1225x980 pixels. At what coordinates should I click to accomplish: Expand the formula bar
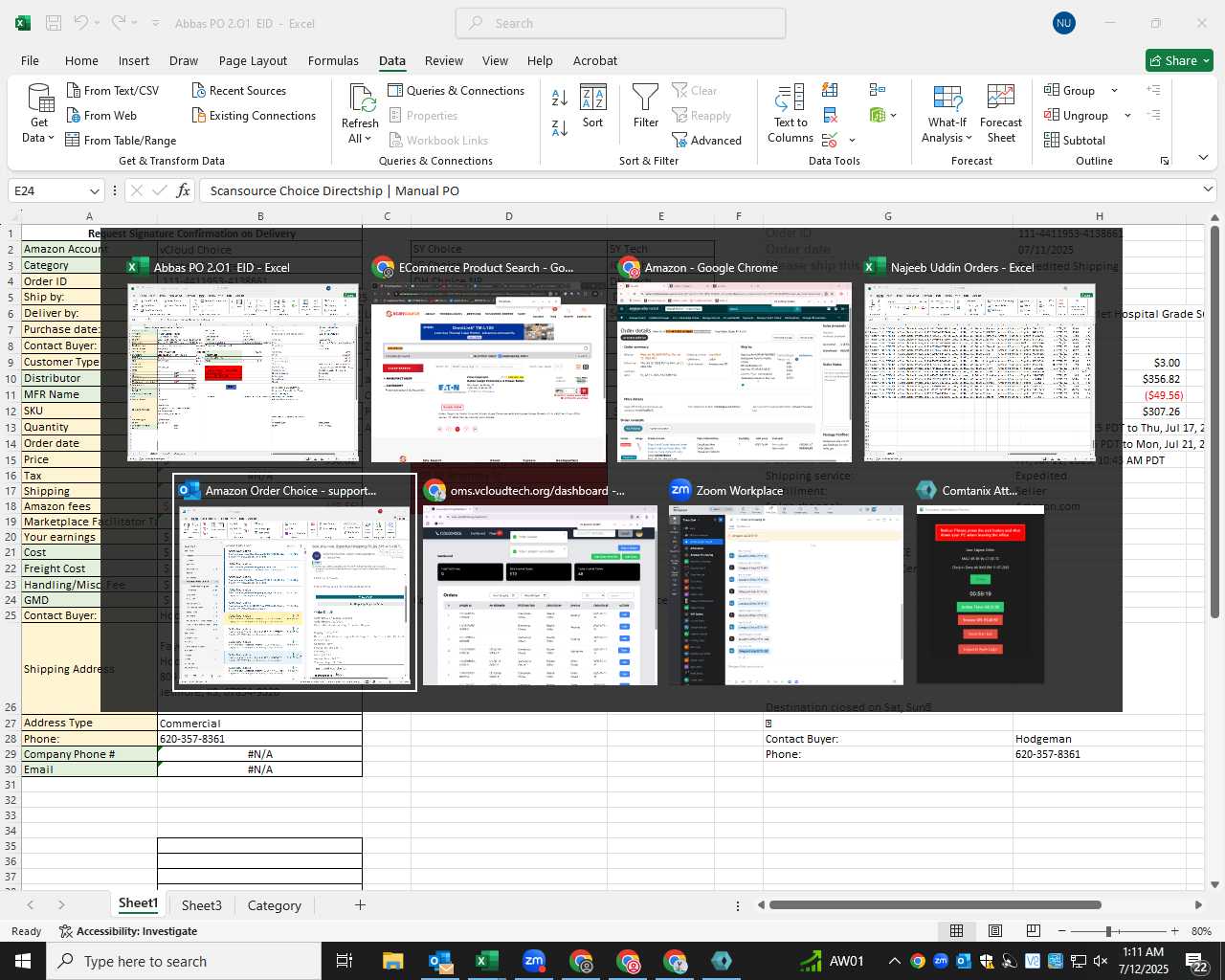tap(1207, 189)
